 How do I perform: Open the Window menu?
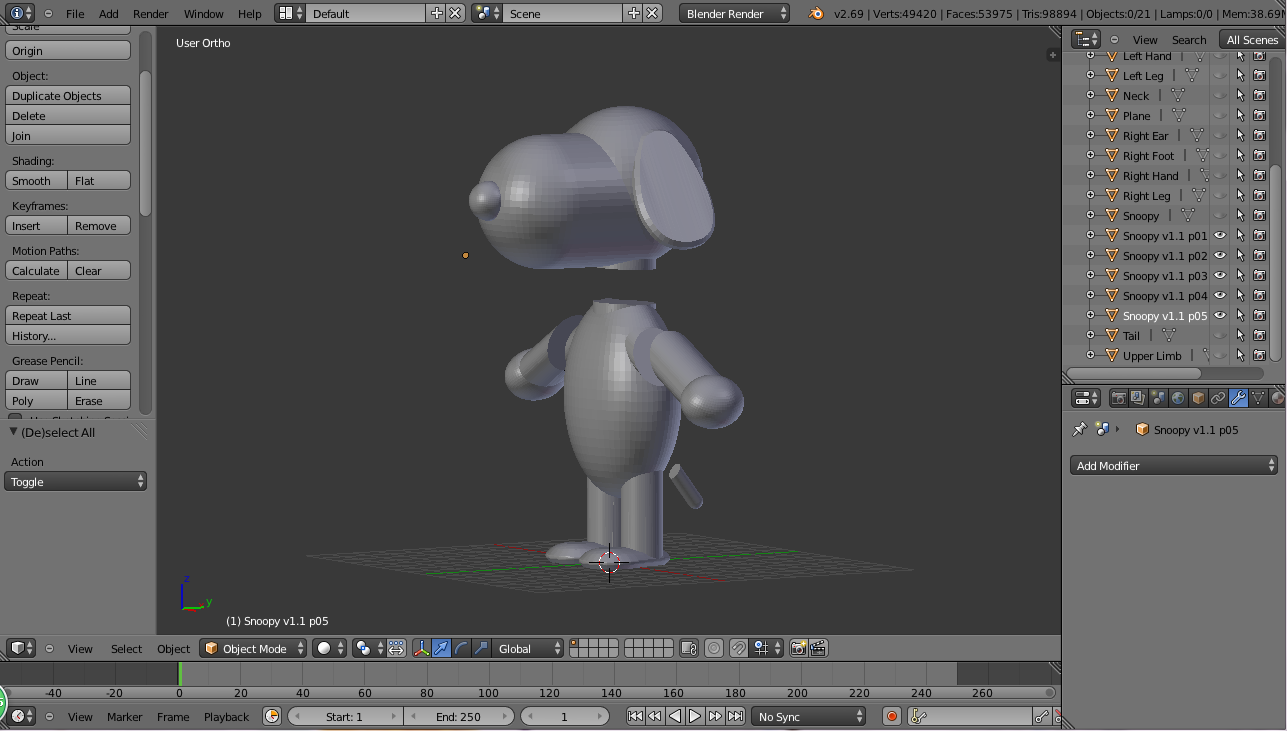pyautogui.click(x=204, y=14)
